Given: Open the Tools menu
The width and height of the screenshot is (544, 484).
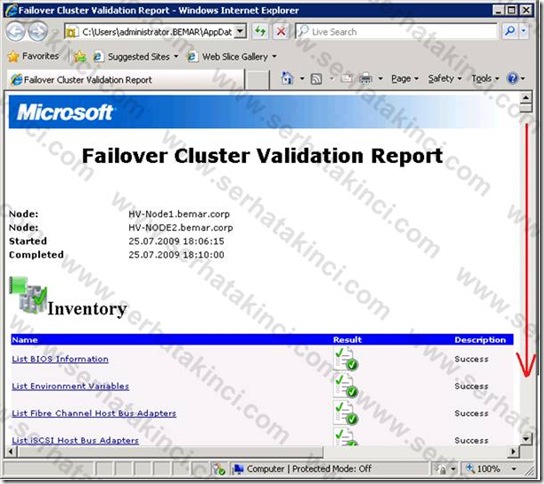Looking at the screenshot, I should [x=485, y=79].
